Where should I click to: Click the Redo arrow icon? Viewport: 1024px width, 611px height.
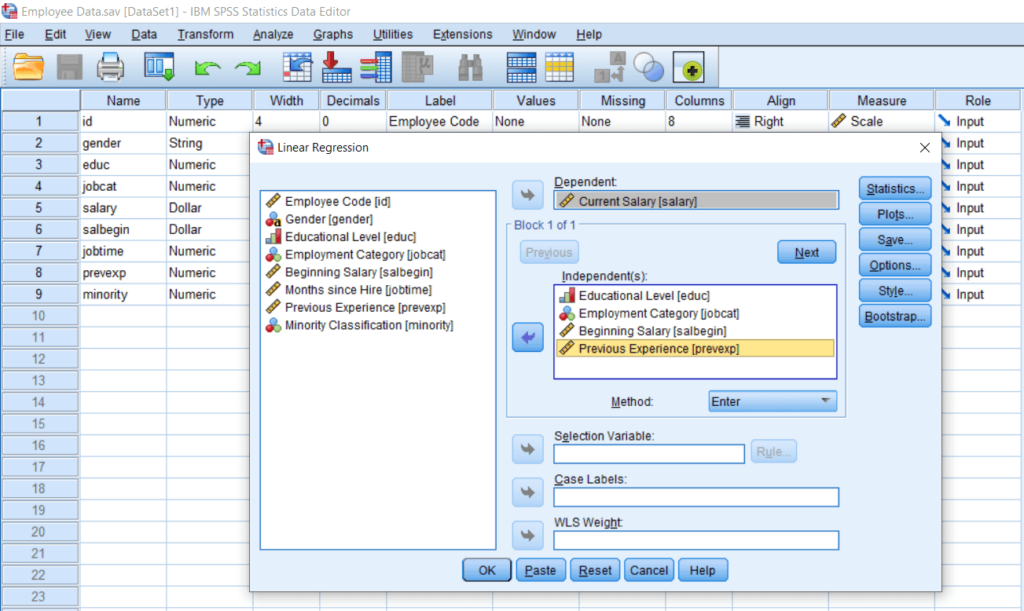coord(245,67)
